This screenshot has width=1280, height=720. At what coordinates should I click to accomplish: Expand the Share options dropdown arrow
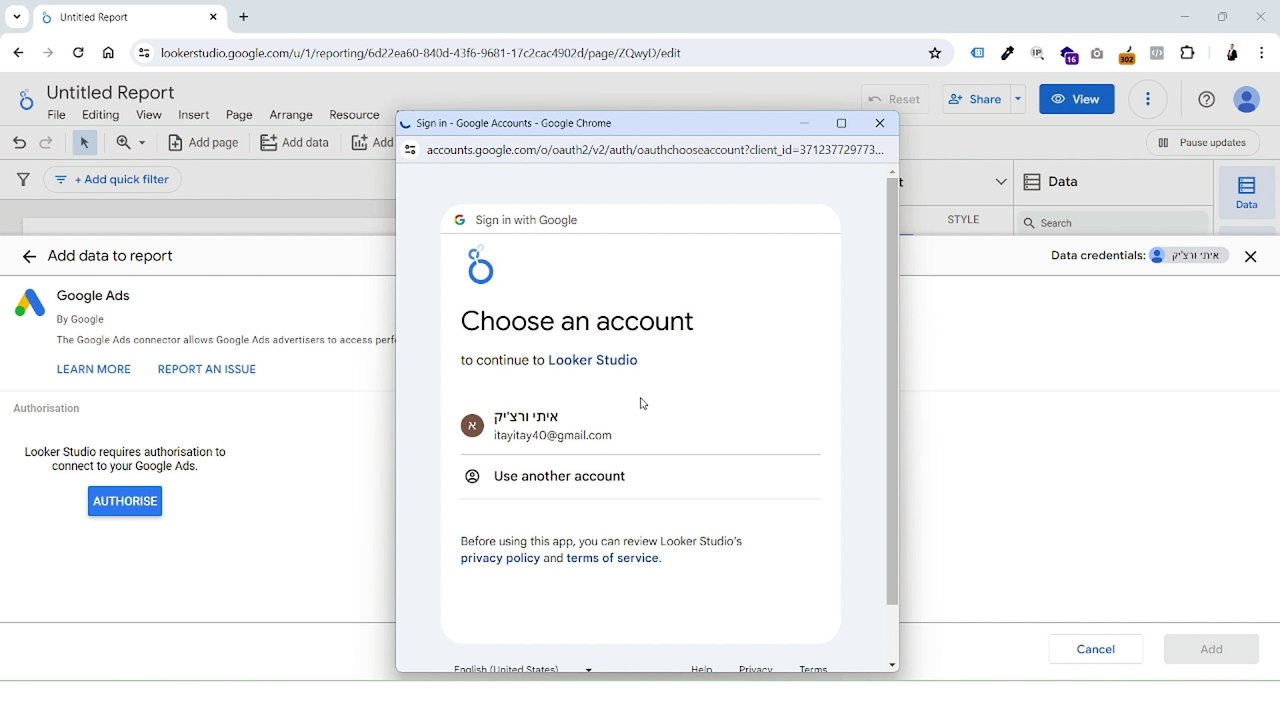1018,99
